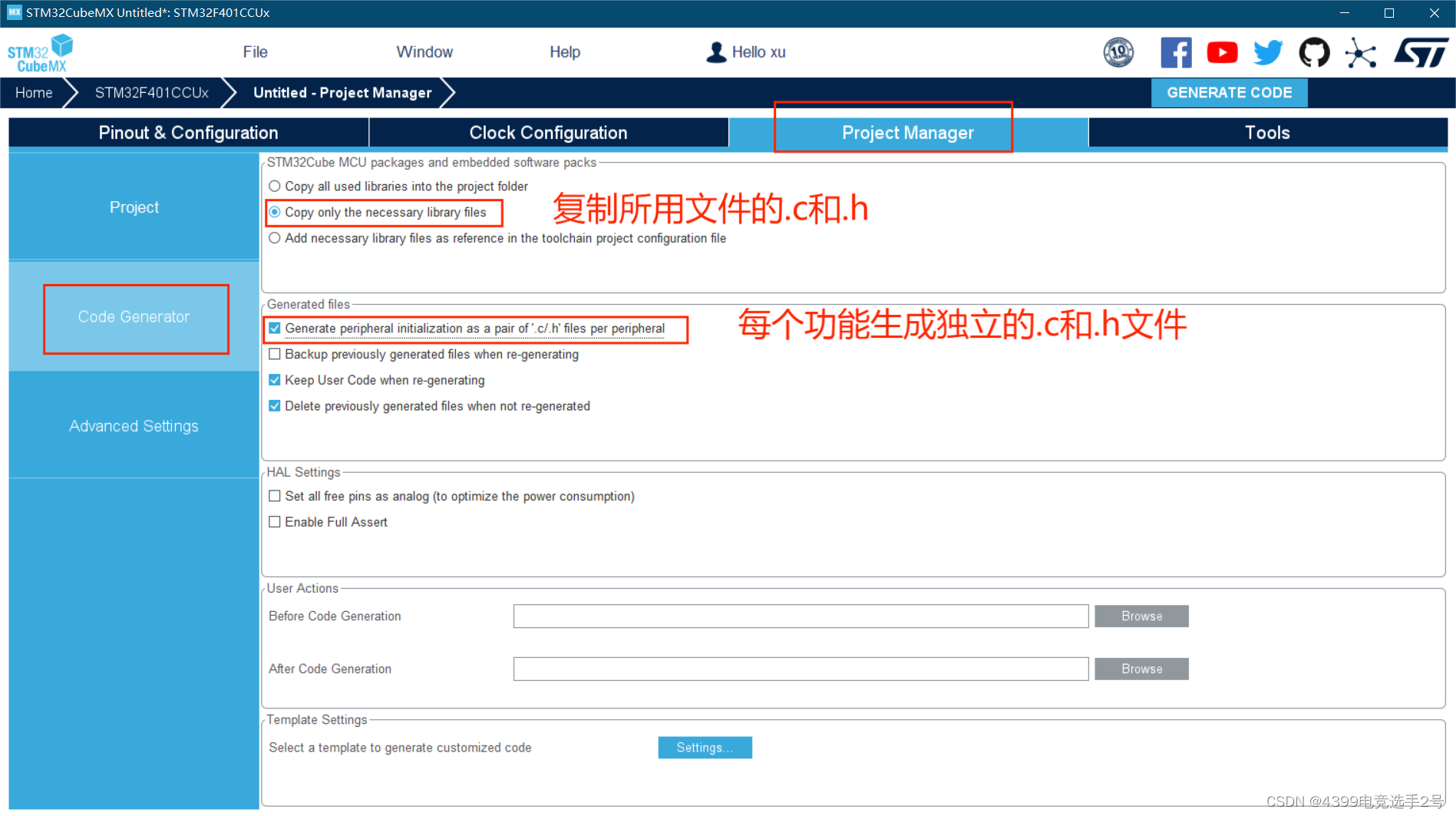Click the 10-year anniversary badge icon
This screenshot has width=1456, height=816.
pos(1119,52)
